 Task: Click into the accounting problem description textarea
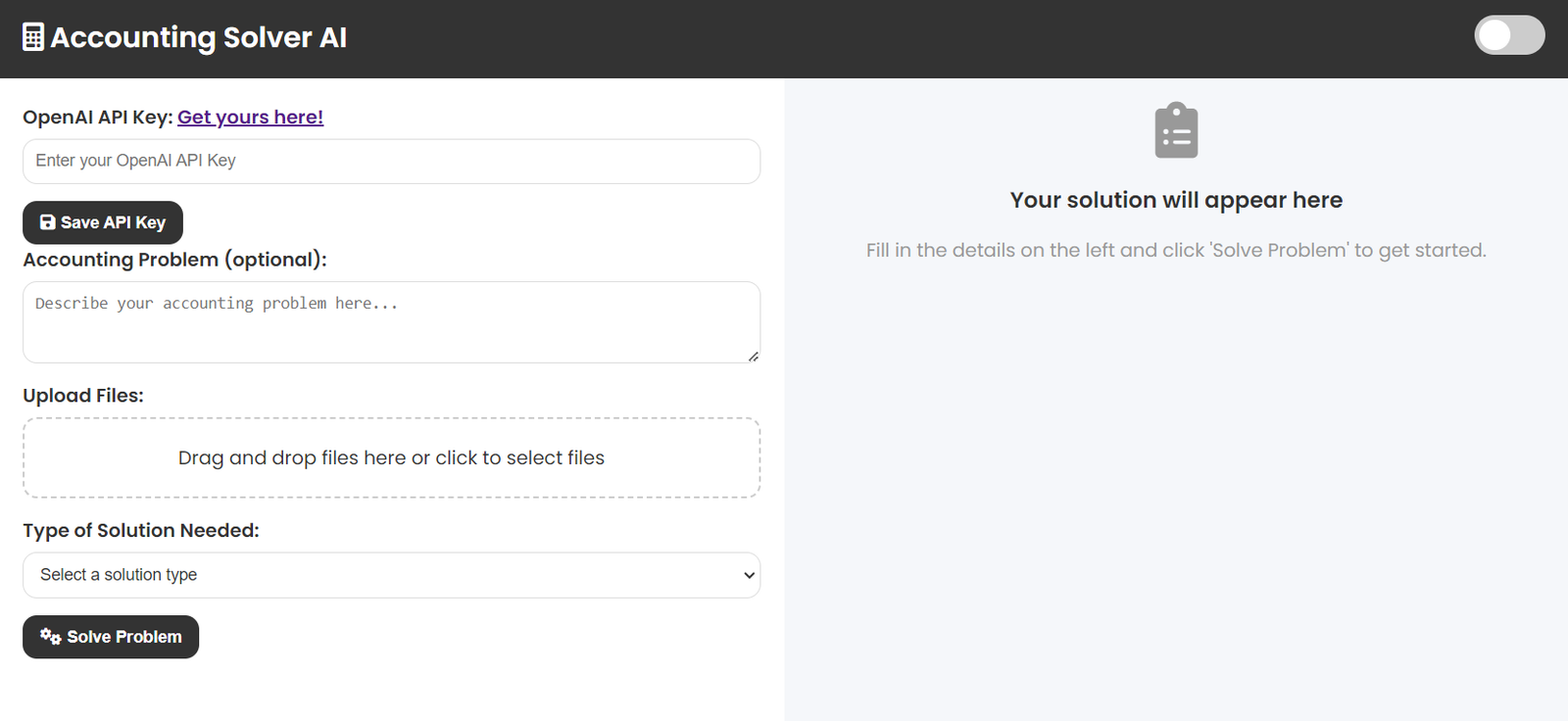click(391, 322)
